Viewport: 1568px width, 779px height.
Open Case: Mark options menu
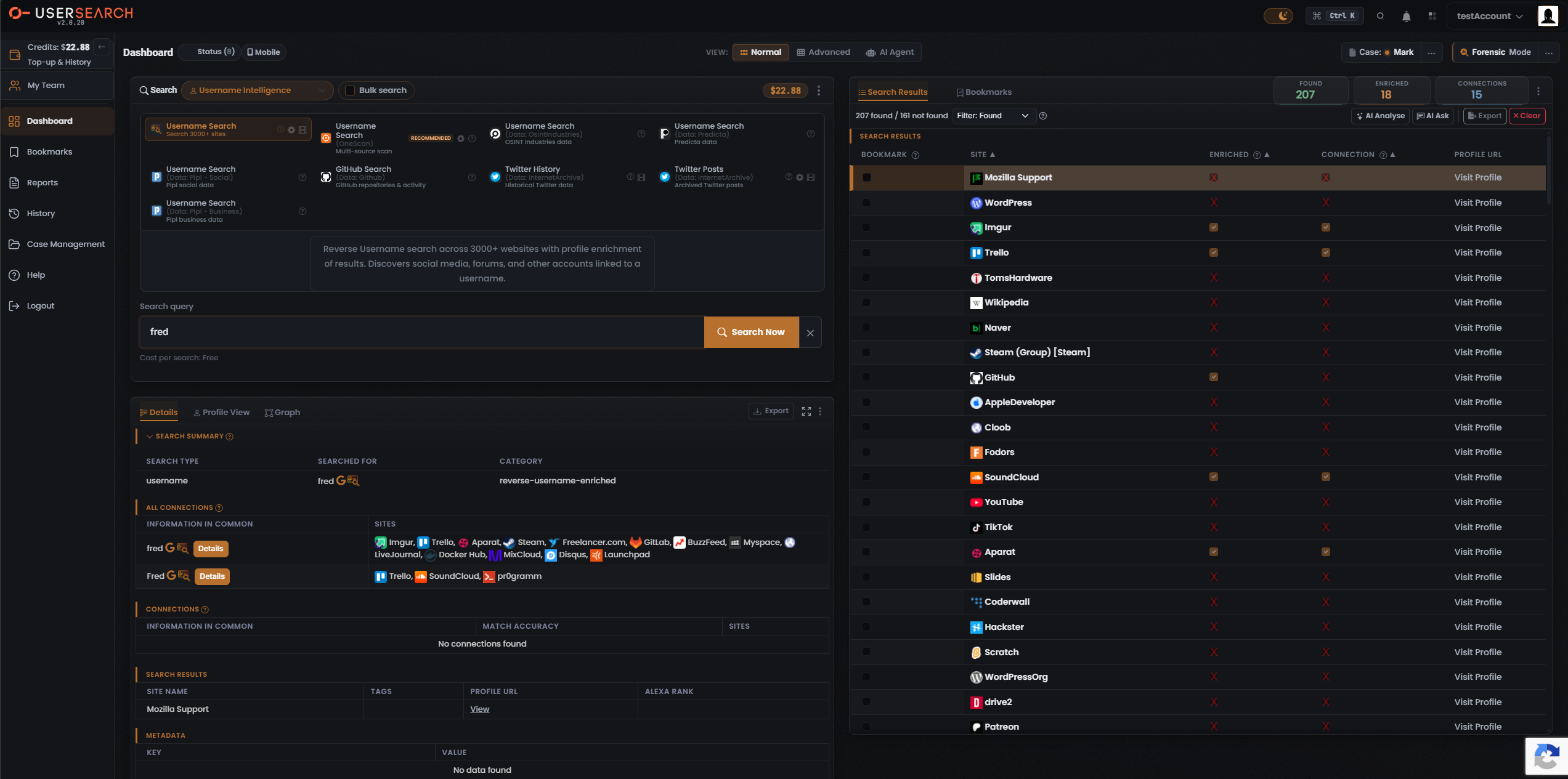[1431, 52]
